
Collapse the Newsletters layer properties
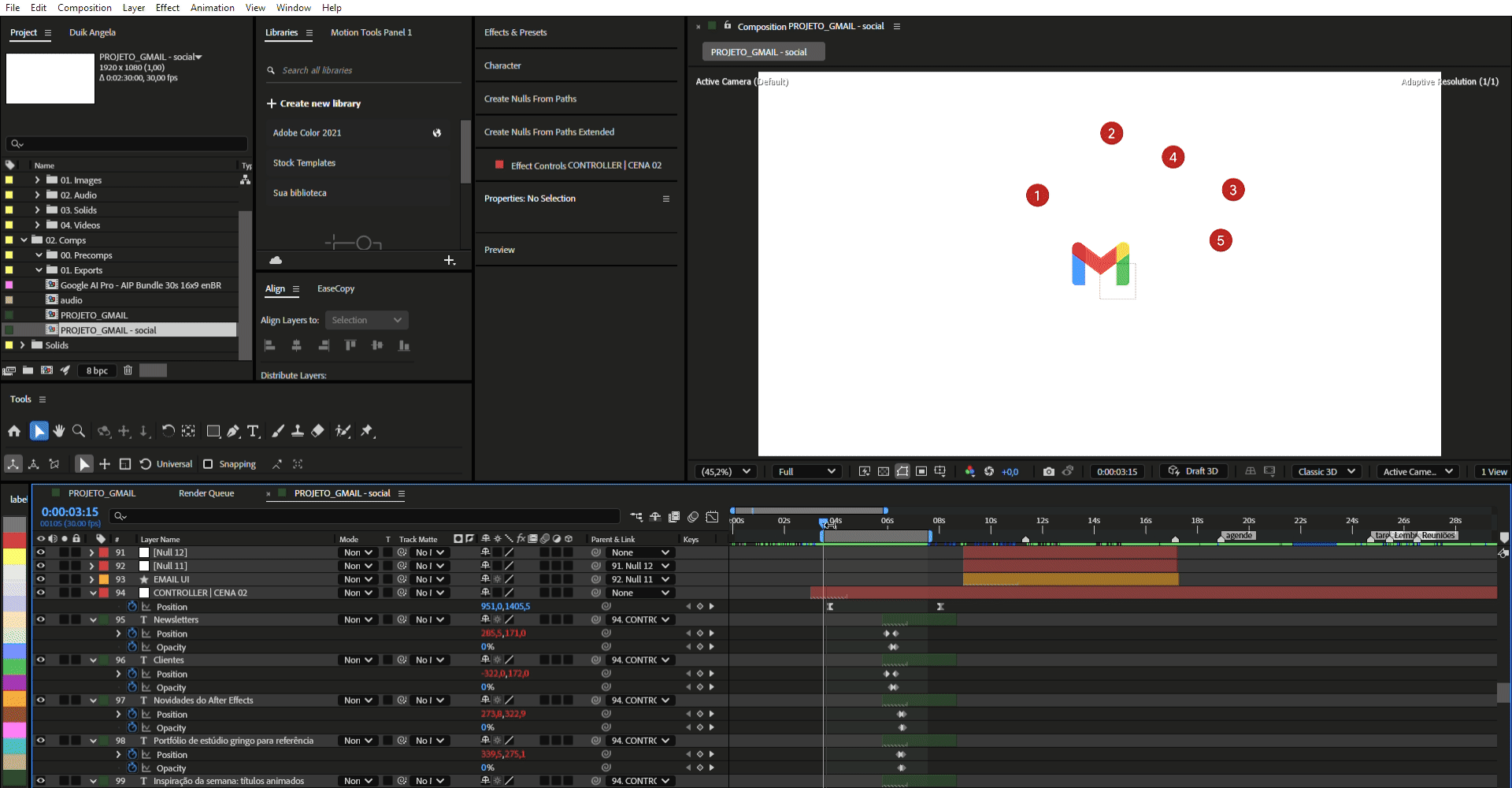point(93,620)
